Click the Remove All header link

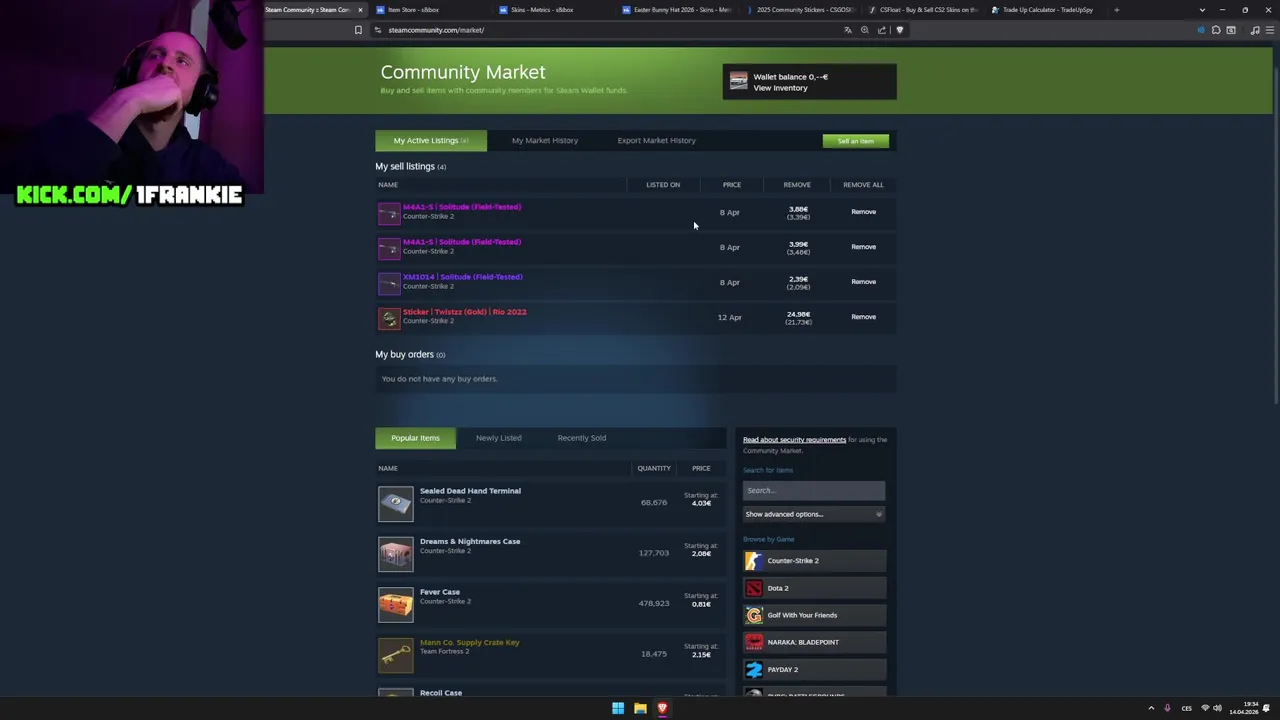[863, 185]
